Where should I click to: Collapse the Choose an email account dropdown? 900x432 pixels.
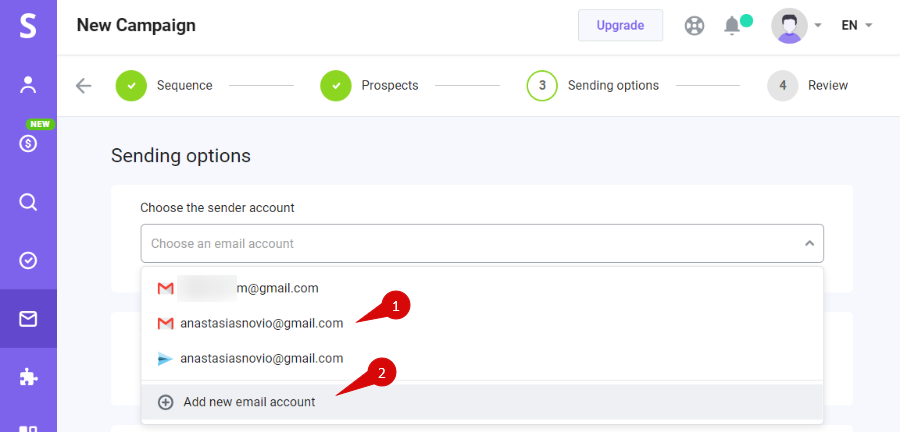[482, 243]
